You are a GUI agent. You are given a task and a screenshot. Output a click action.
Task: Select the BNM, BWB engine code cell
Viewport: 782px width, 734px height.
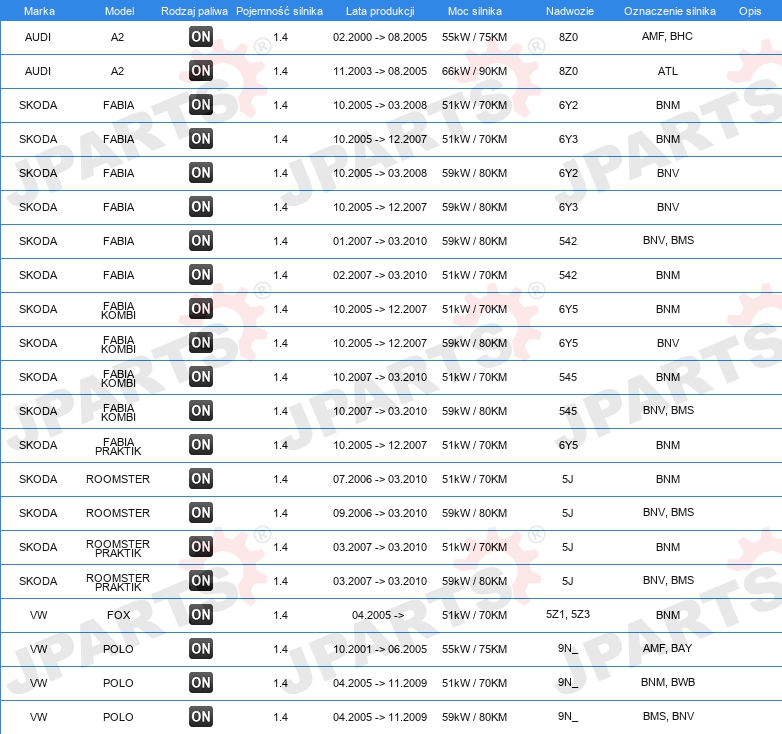[668, 682]
